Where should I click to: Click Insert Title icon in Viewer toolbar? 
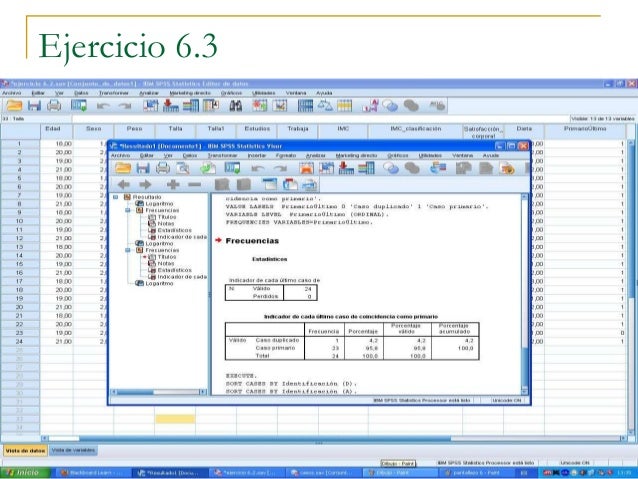click(x=290, y=185)
